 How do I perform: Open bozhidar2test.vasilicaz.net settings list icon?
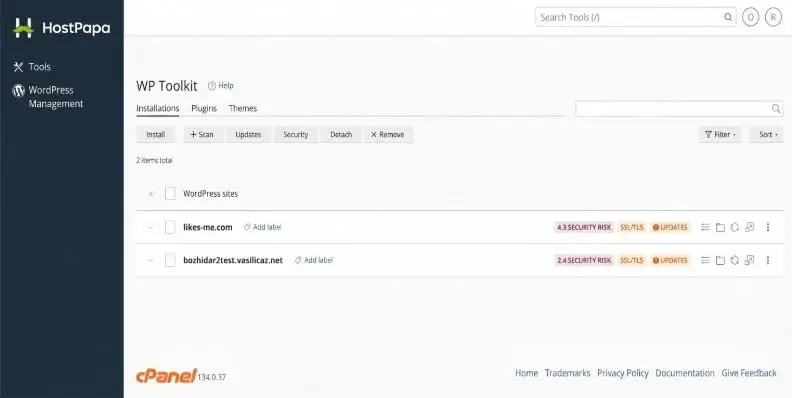(x=706, y=261)
